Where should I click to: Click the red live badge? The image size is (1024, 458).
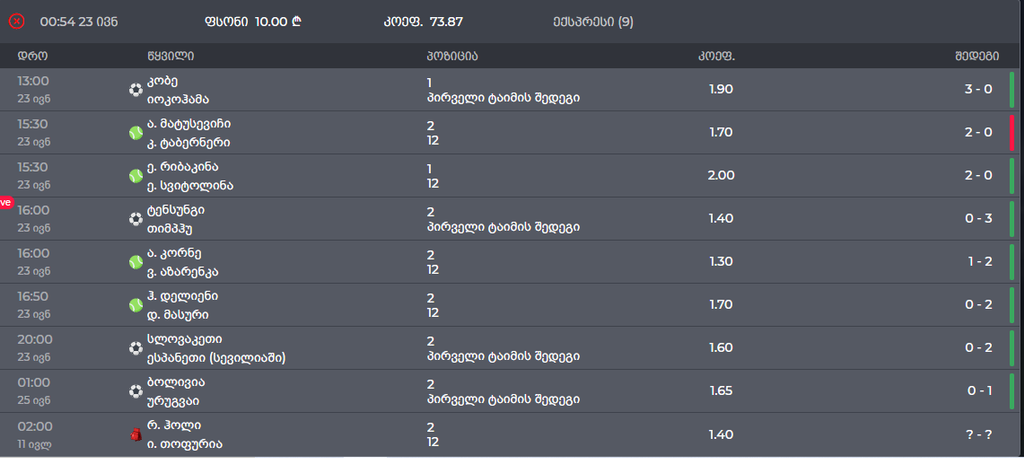(6, 203)
